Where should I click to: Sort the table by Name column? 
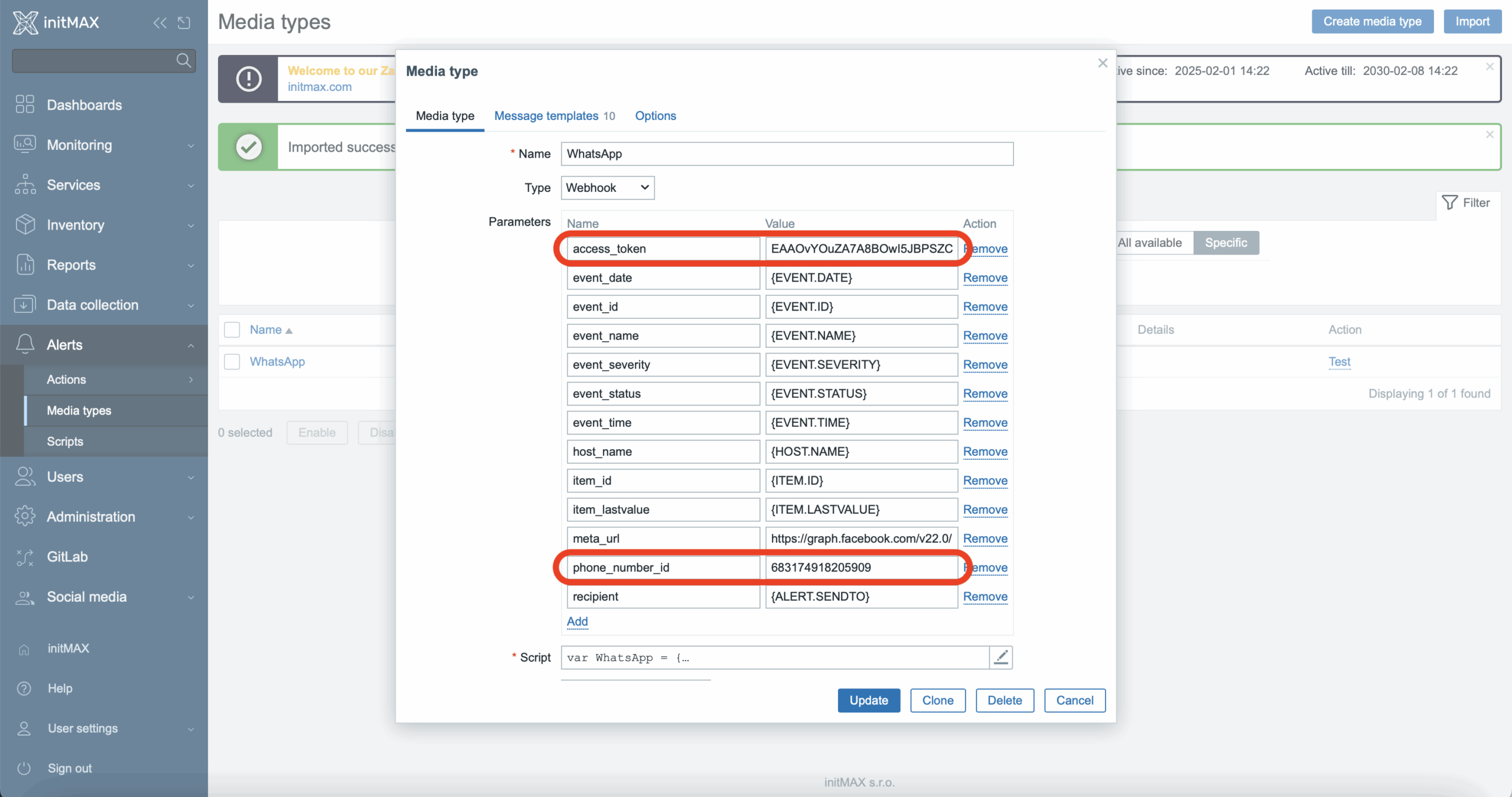(271, 329)
